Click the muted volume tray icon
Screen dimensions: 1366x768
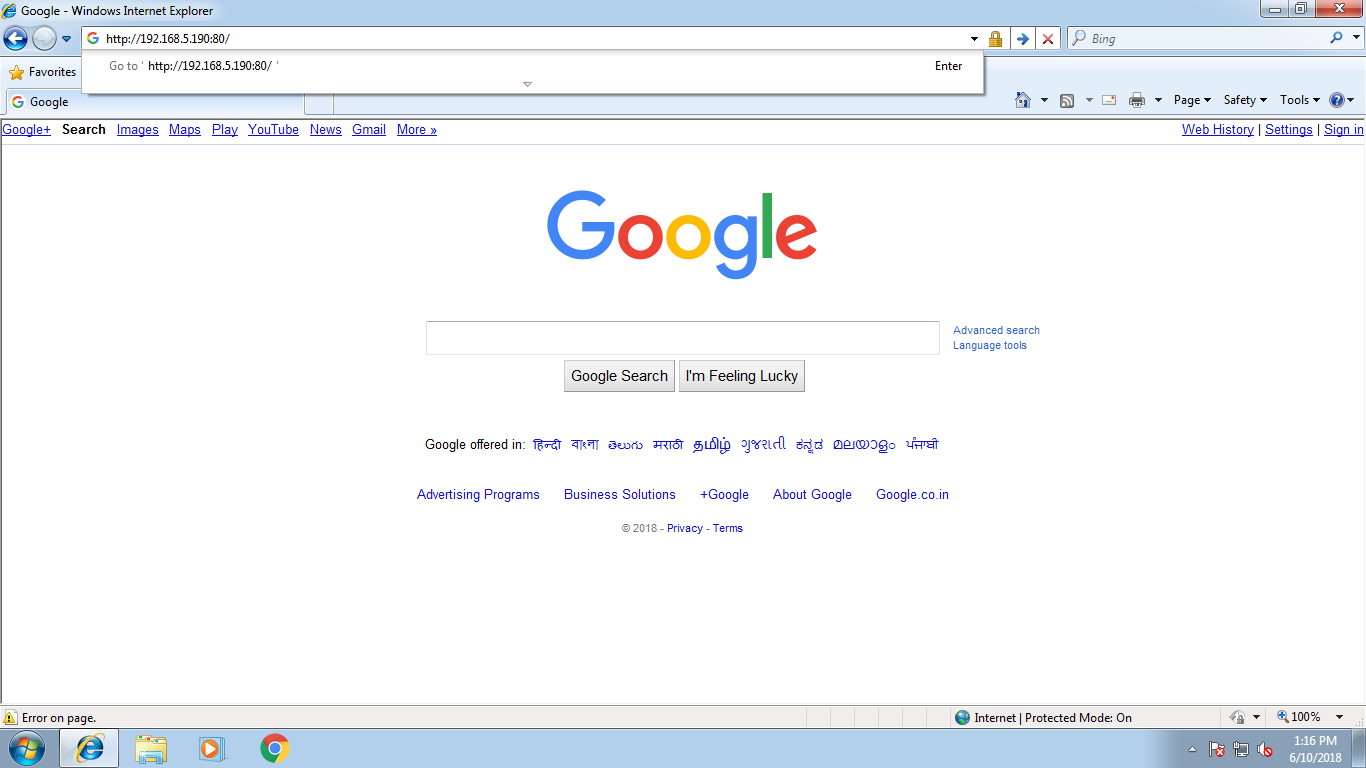(1265, 749)
